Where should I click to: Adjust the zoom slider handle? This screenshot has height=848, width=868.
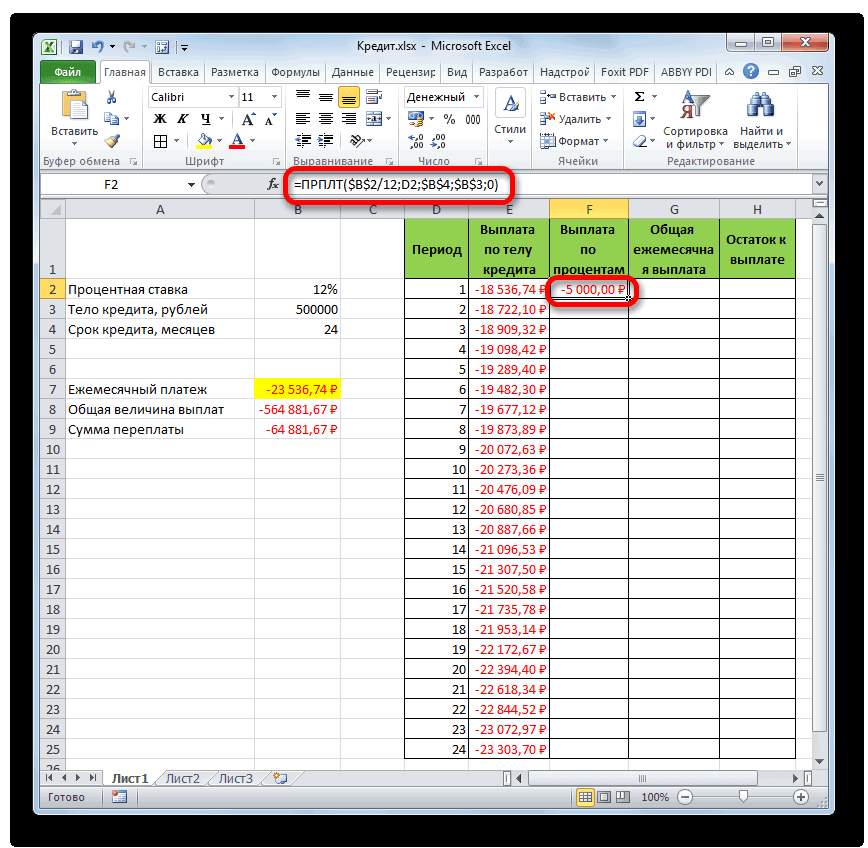tap(743, 797)
